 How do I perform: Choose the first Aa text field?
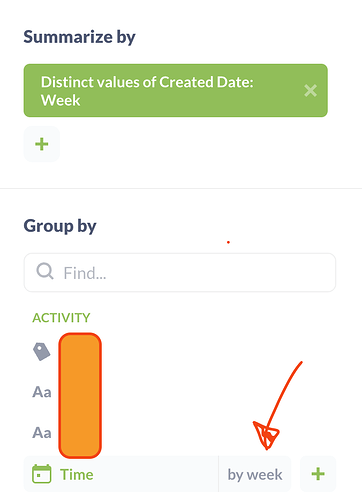42,392
